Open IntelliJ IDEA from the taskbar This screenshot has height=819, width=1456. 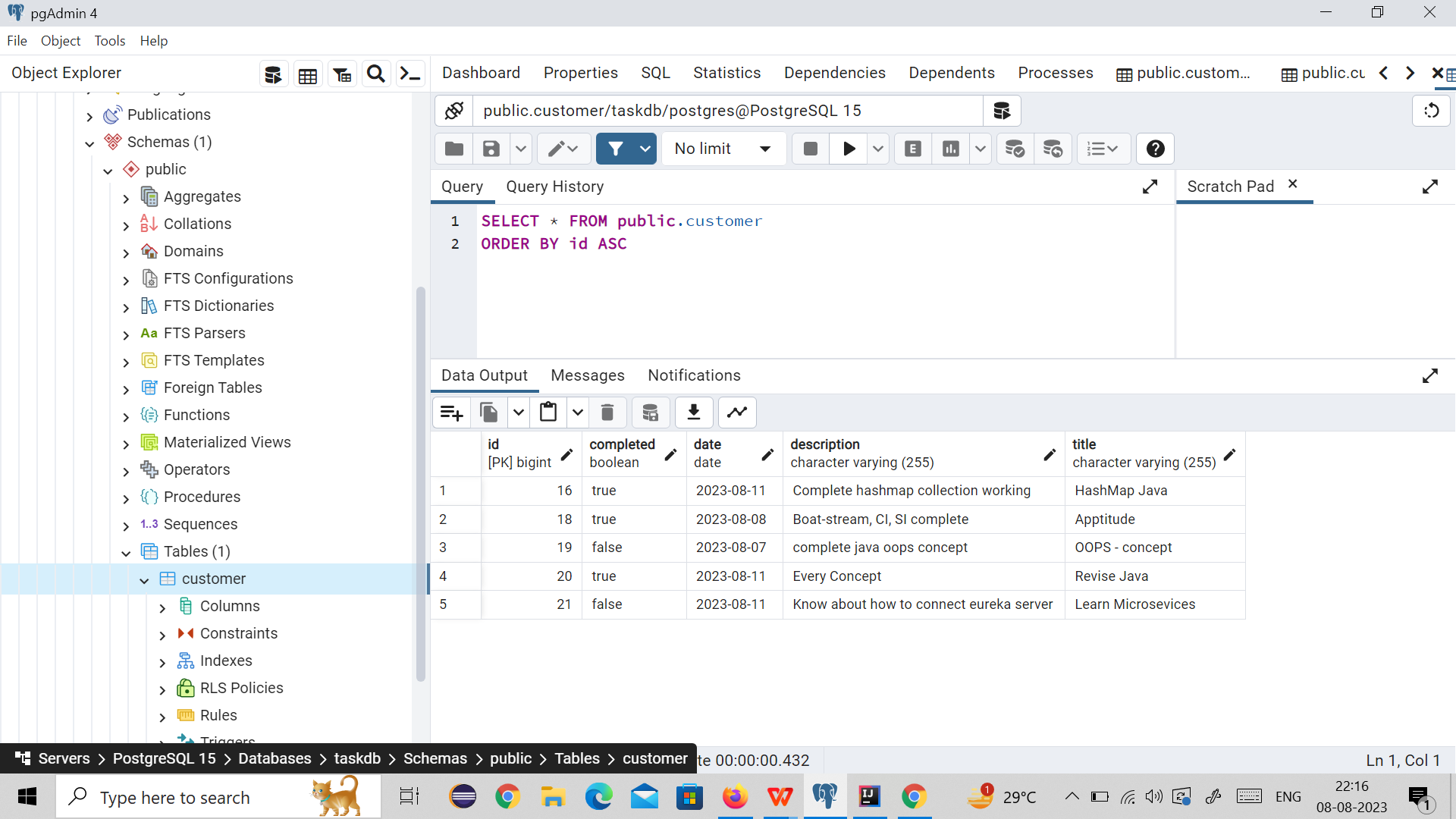[870, 796]
